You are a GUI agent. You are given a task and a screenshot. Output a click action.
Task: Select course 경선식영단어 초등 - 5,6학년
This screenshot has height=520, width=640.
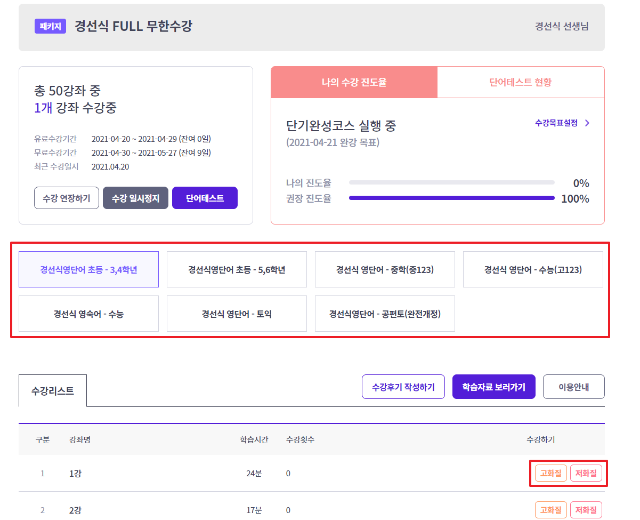[x=237, y=270]
